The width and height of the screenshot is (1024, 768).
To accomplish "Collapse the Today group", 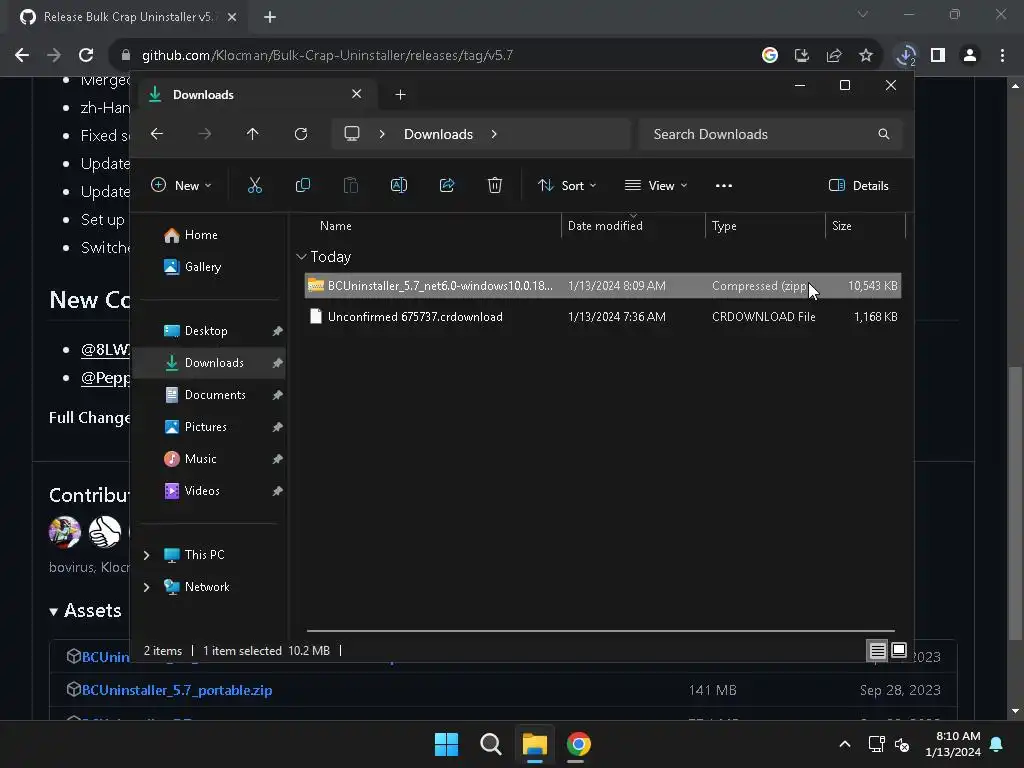I will point(301,257).
